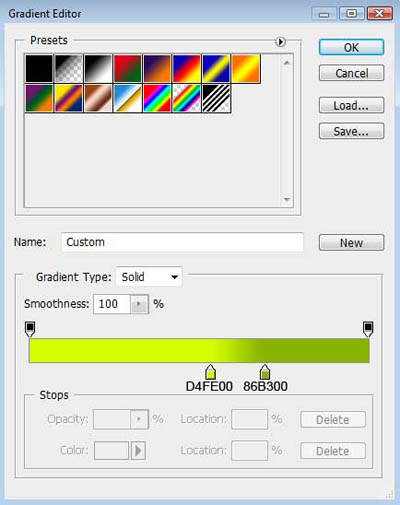Click the Location field next to Opacity
400x505 pixels.
tap(249, 419)
